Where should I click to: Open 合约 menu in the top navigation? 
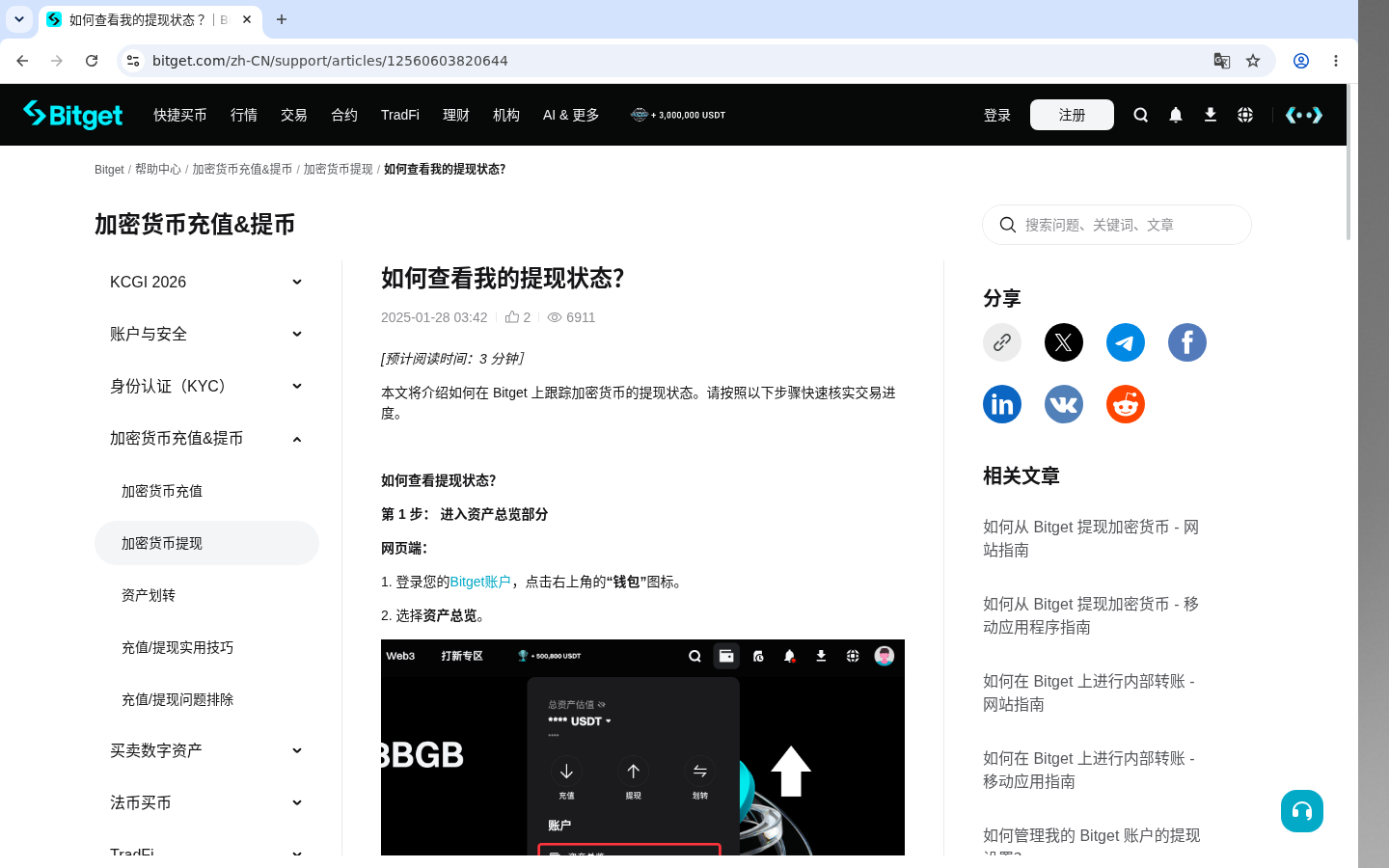[344, 115]
